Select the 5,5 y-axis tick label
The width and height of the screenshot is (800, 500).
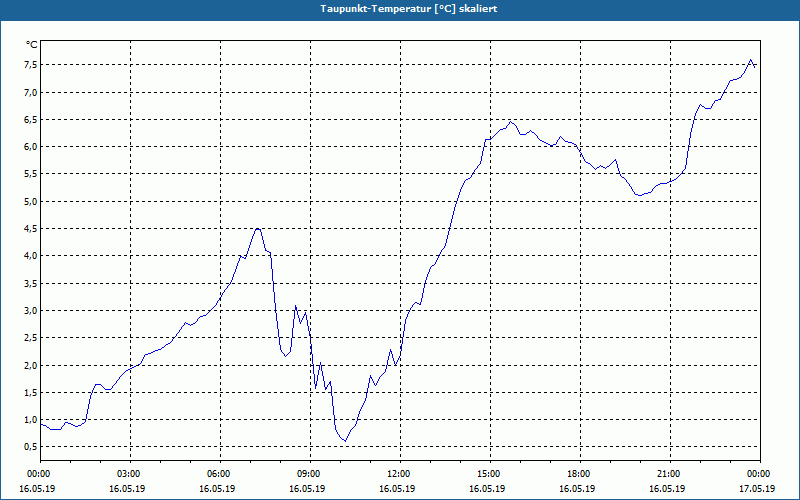tap(30, 174)
